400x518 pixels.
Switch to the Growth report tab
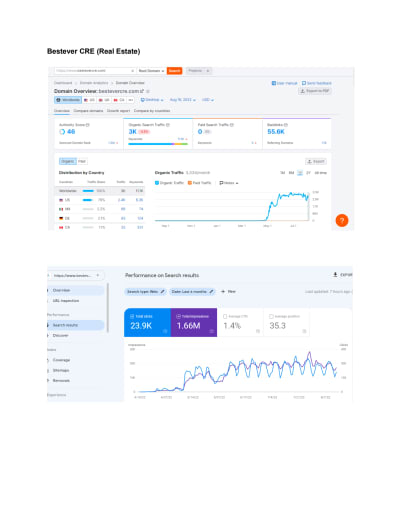118,111
